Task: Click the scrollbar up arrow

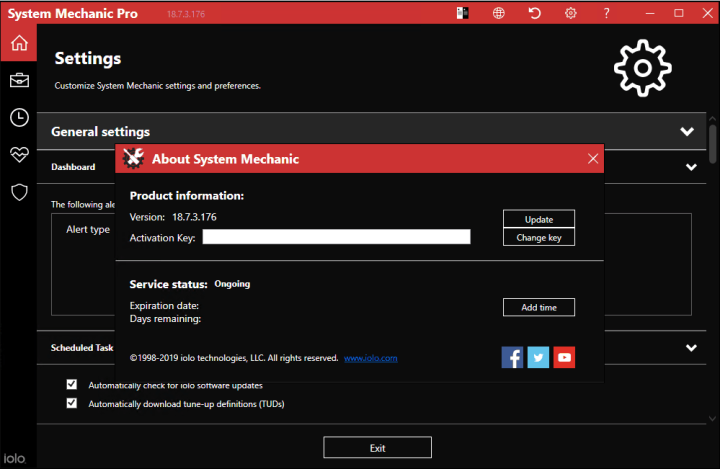Action: (x=713, y=119)
